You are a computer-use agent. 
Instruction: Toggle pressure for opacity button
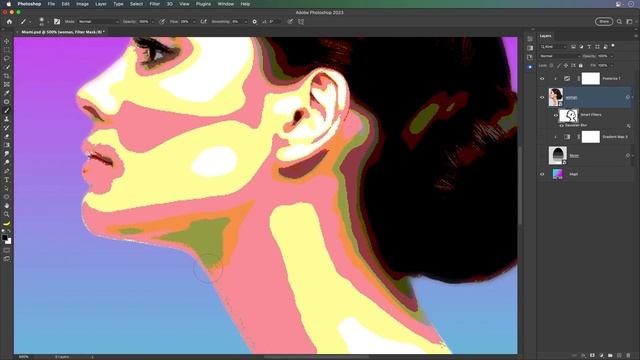tap(162, 22)
